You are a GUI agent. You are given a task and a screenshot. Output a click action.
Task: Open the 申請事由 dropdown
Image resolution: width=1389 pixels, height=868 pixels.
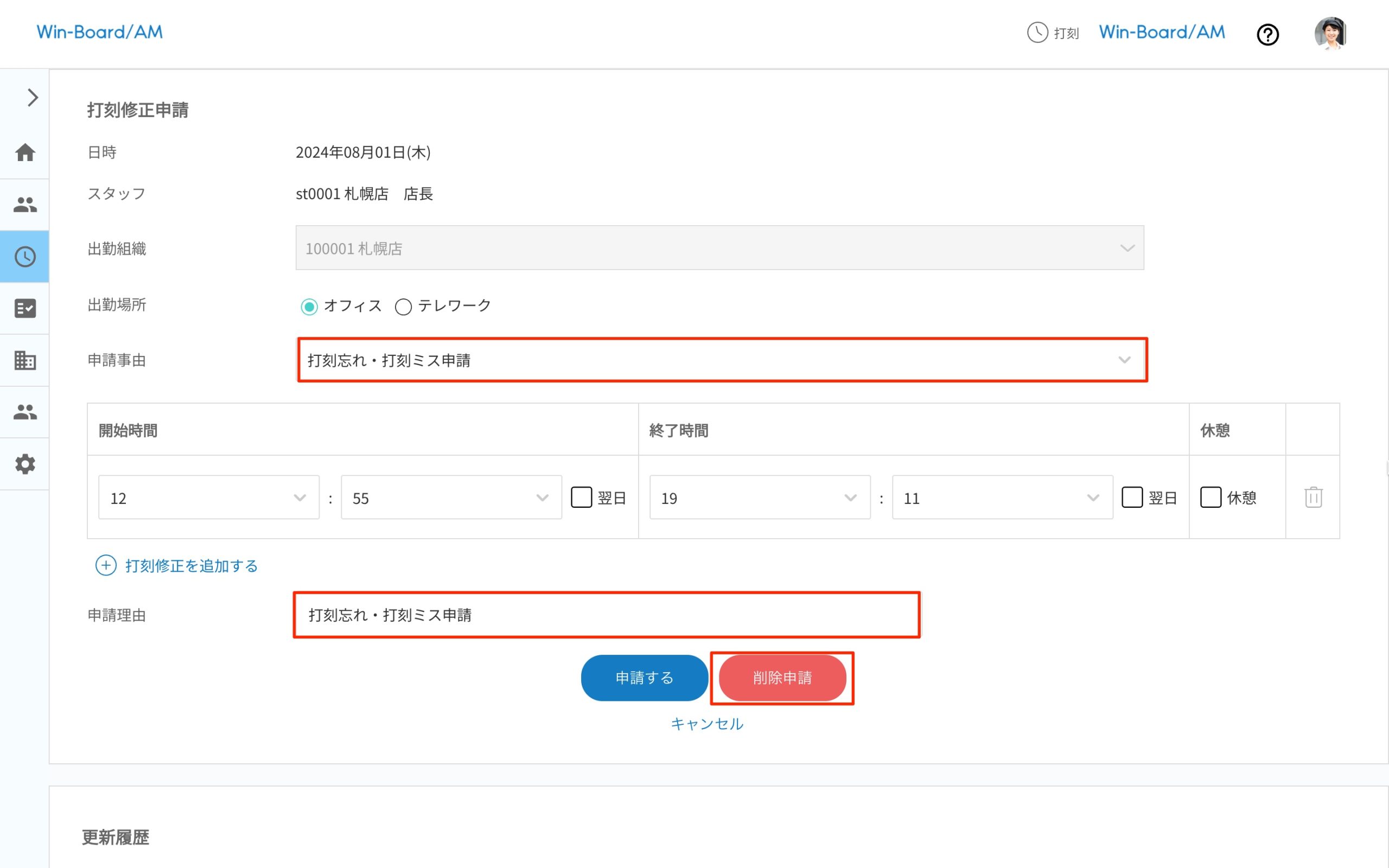(x=721, y=360)
